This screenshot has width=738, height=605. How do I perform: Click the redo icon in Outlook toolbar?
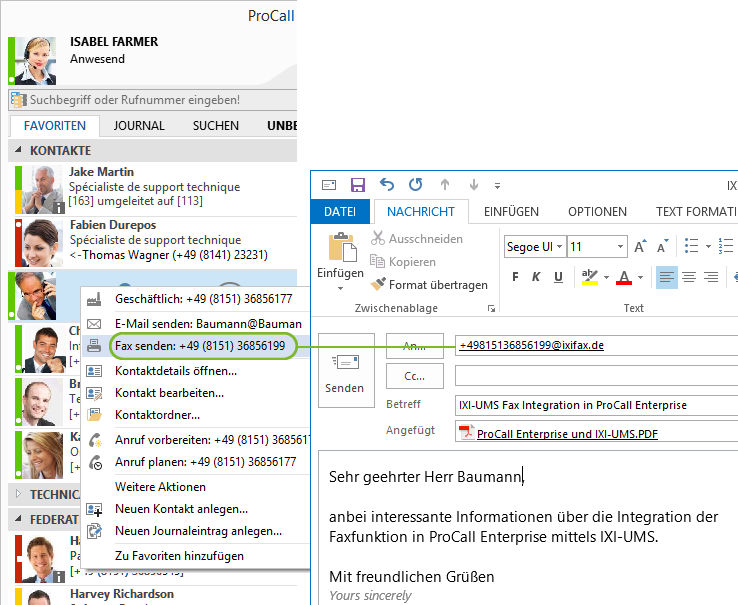point(416,185)
